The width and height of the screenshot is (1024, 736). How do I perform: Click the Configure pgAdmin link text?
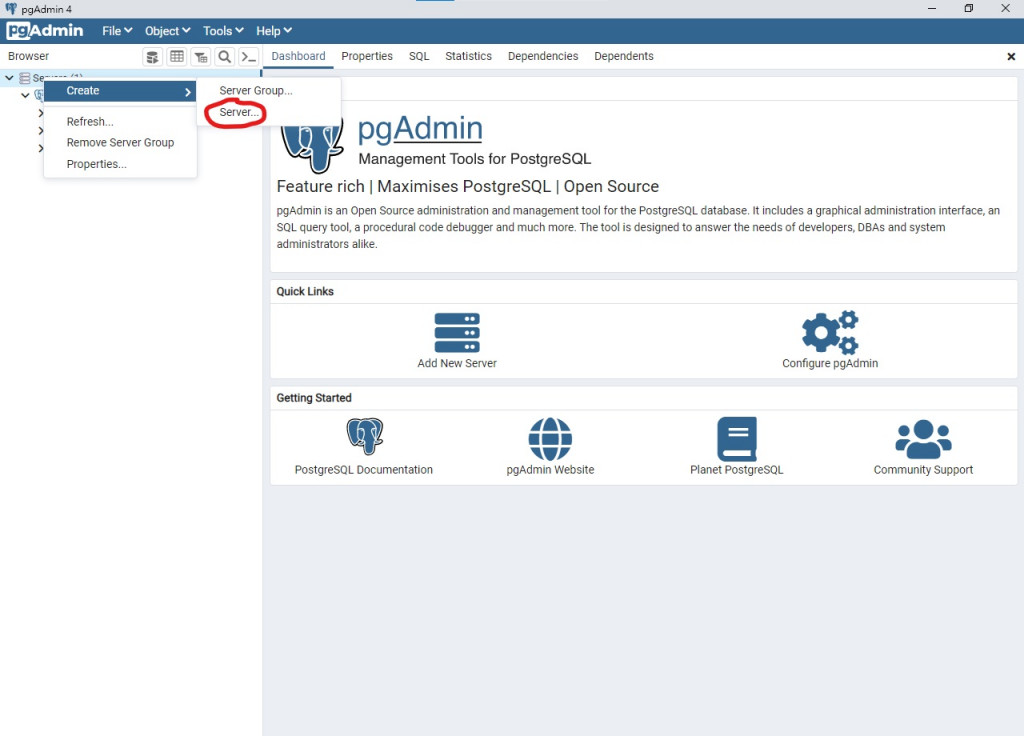point(830,363)
